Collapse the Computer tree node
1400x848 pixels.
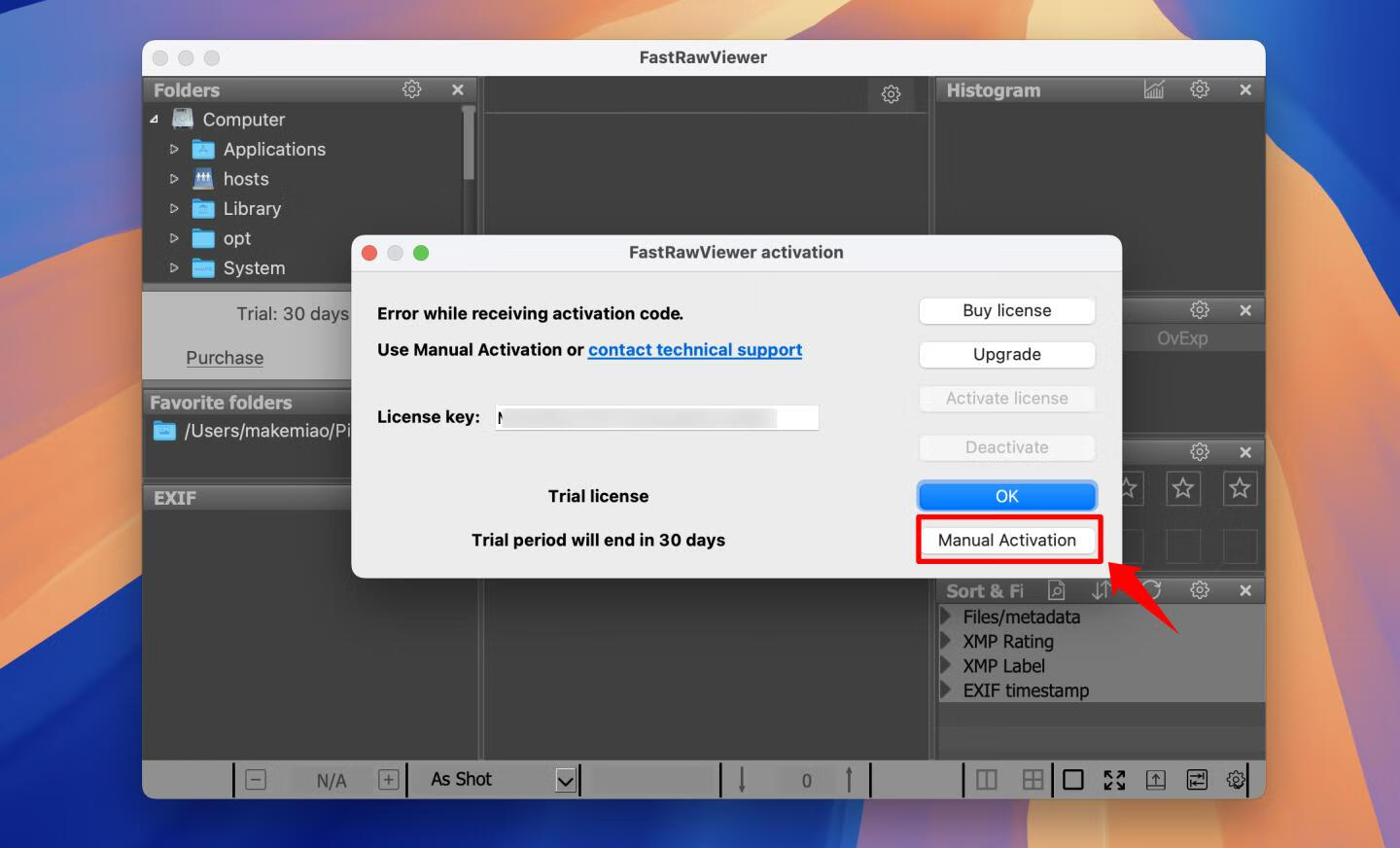tap(155, 120)
